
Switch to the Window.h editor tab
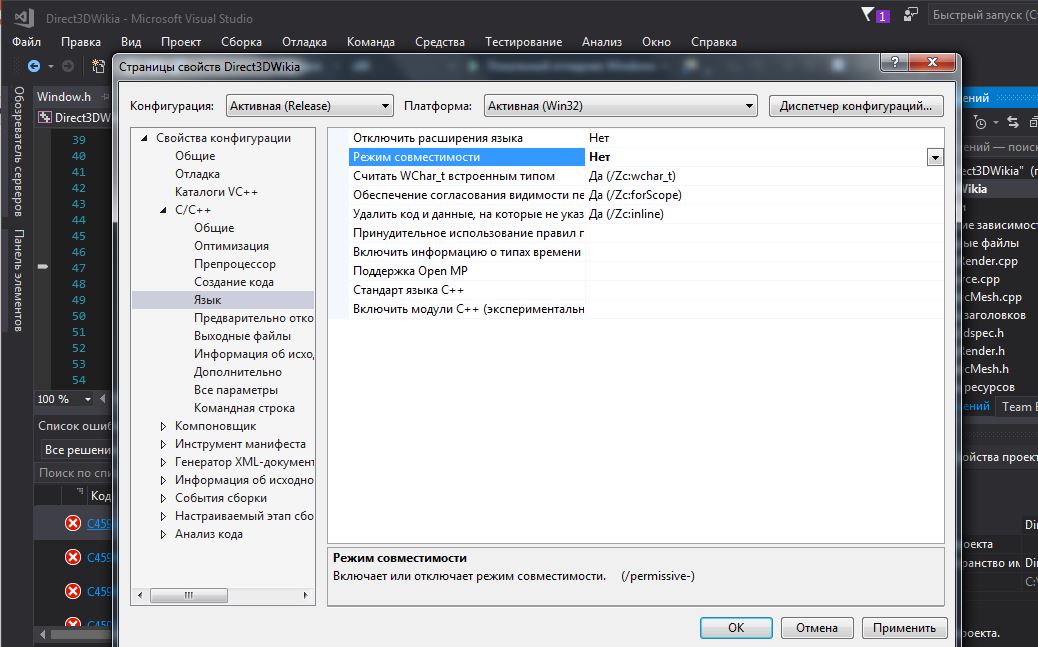(x=64, y=97)
